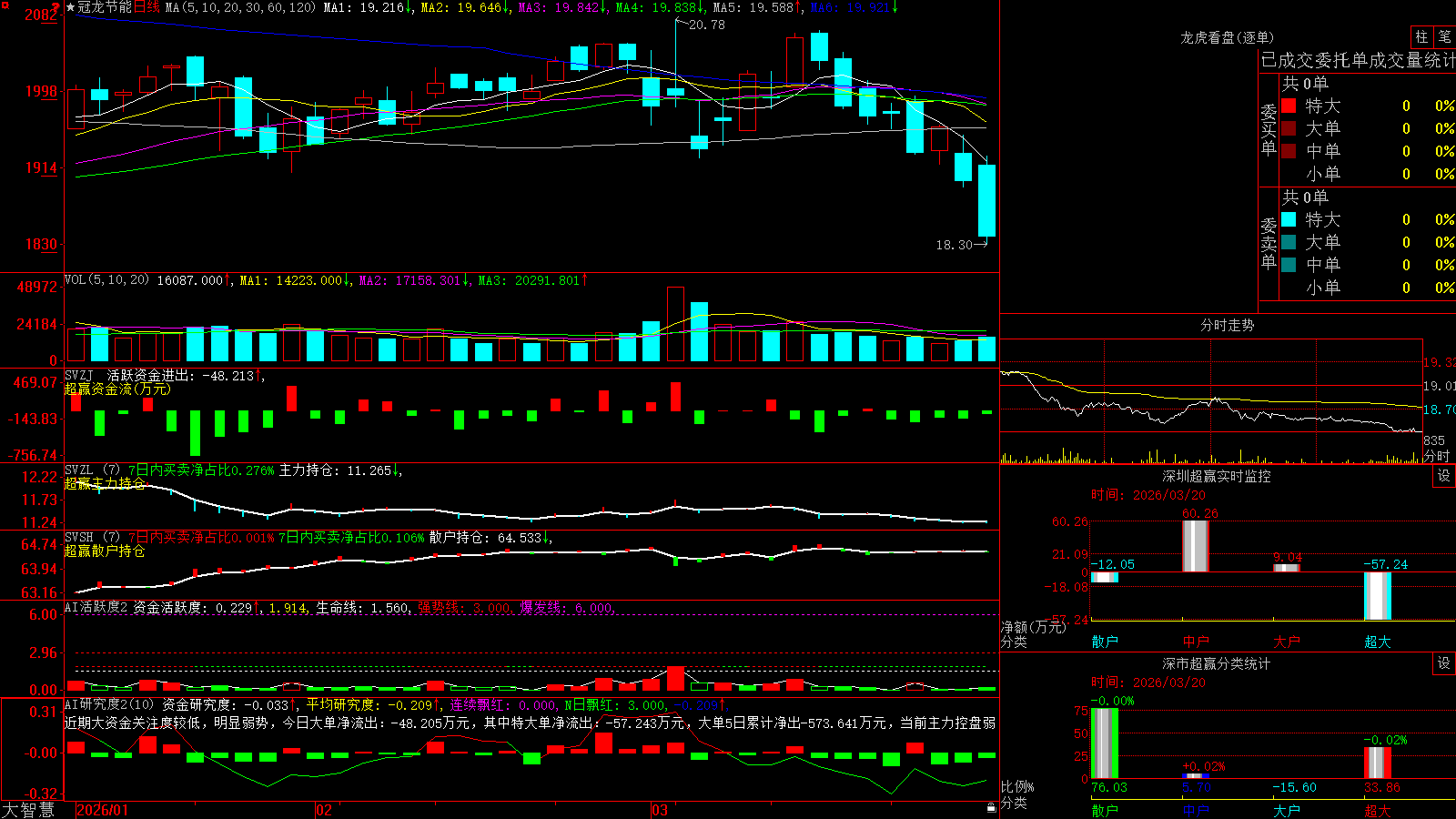Click the 48972 volume axis label
Viewport: 1456px width, 819px height.
pos(37,287)
